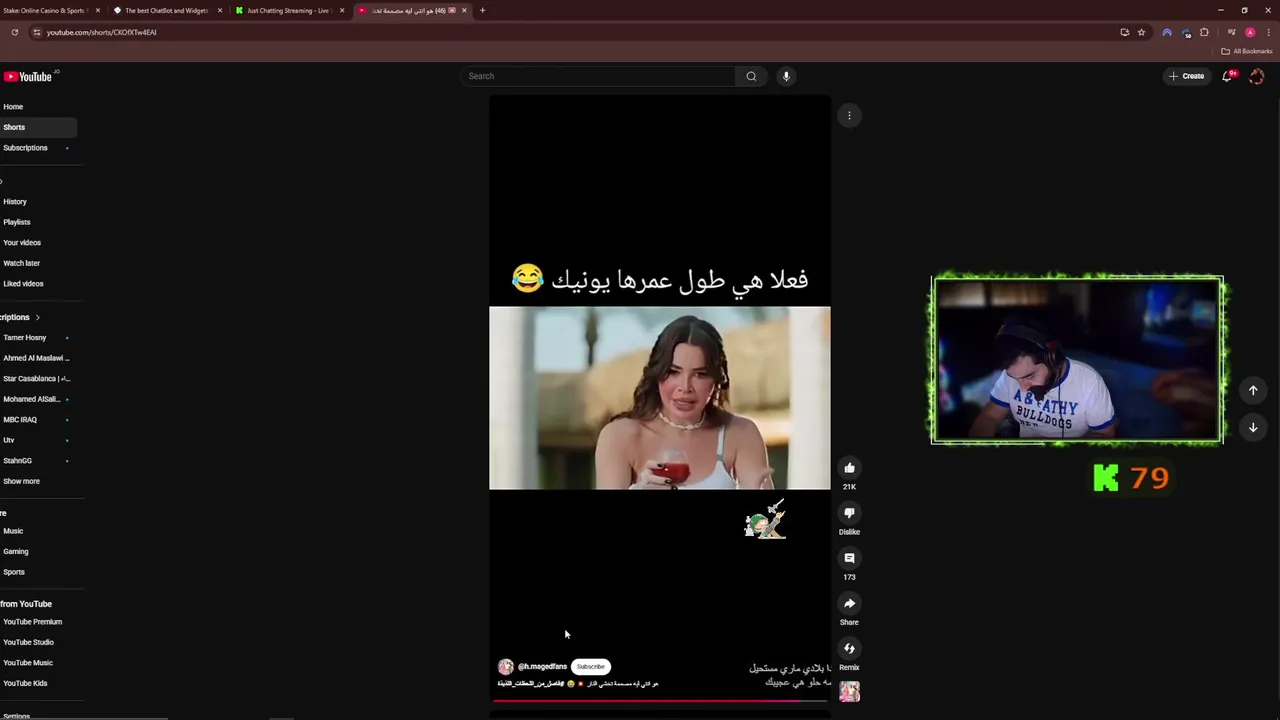Open the extension with 50 badge
Image resolution: width=1280 pixels, height=720 pixels.
coord(1186,32)
